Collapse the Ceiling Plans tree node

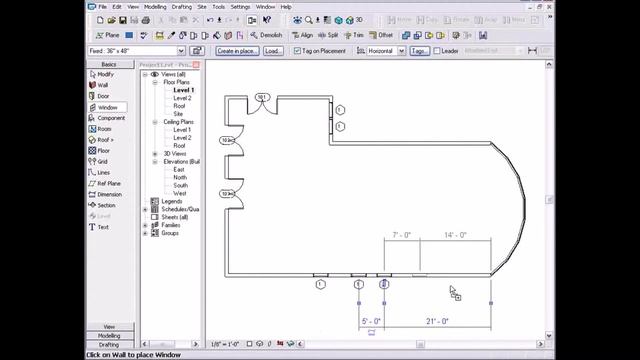pyautogui.click(x=155, y=122)
